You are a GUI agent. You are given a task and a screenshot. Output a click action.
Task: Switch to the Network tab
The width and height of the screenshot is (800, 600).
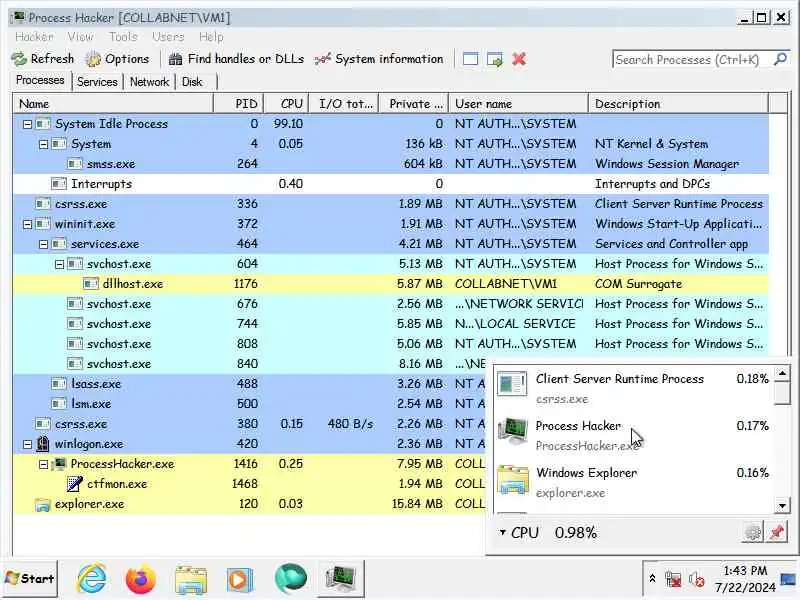pos(149,82)
